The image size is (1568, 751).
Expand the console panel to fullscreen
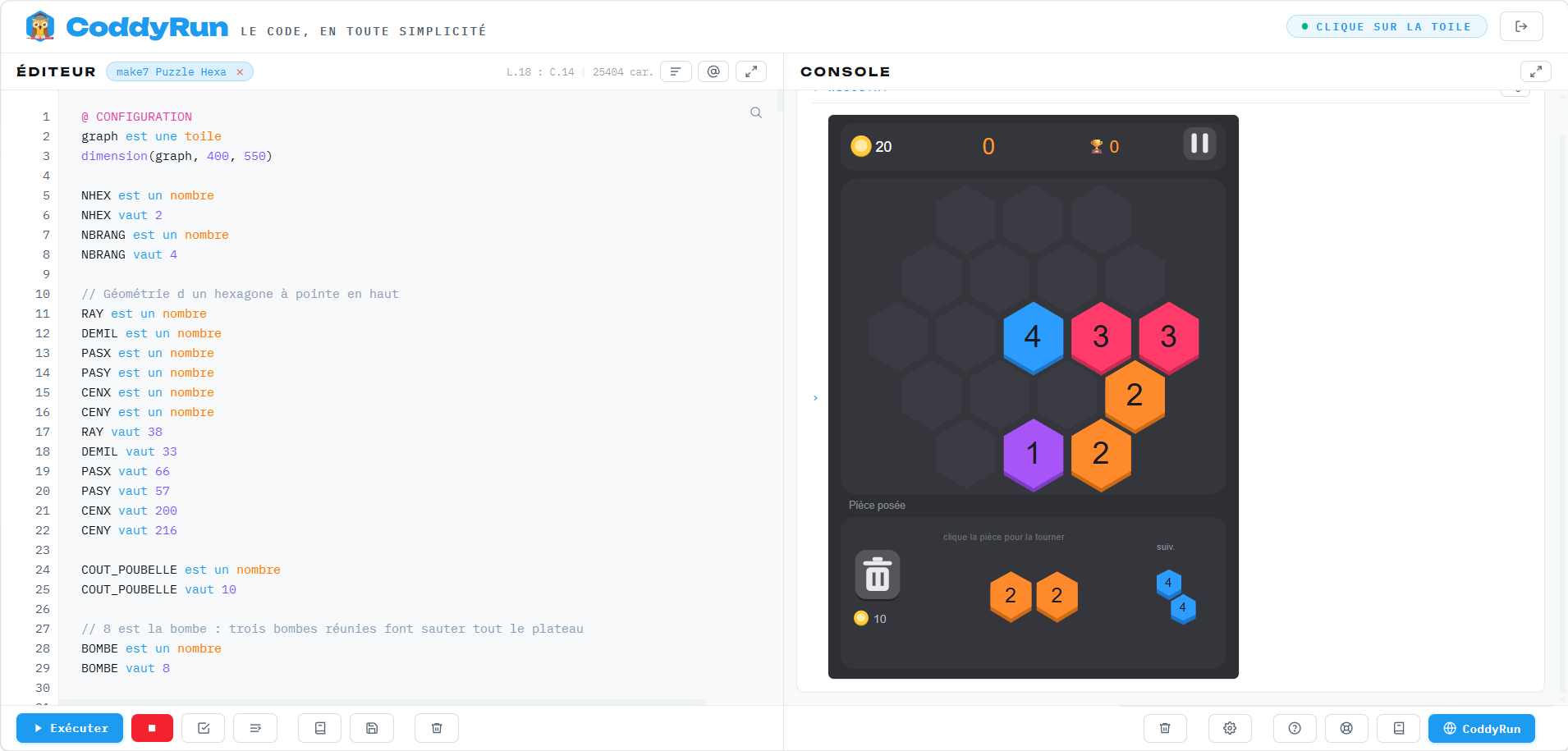(1536, 71)
